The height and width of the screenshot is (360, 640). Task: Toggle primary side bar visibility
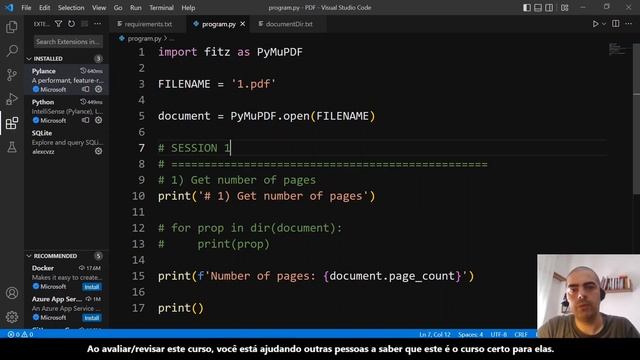point(527,8)
